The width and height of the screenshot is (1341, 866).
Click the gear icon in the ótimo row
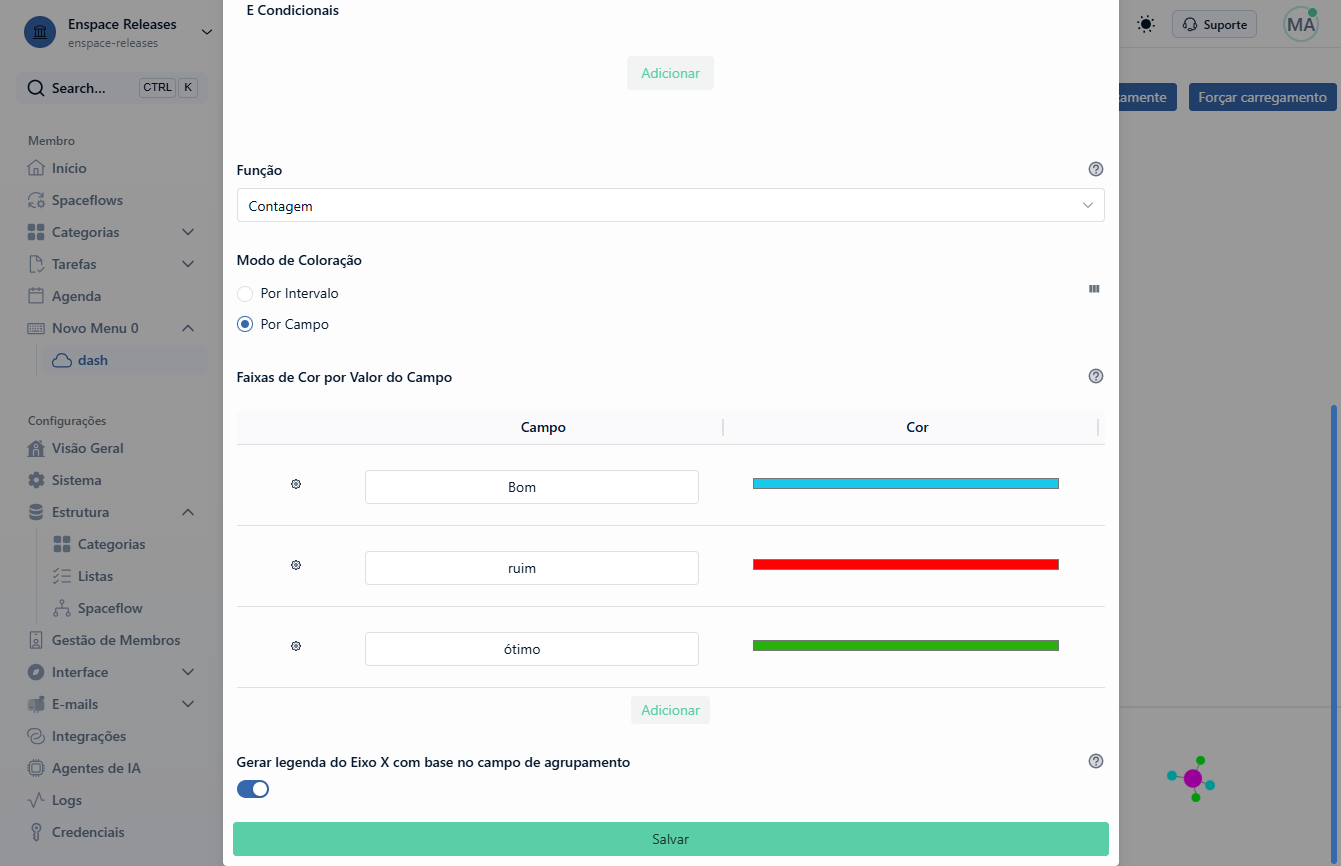[296, 647]
